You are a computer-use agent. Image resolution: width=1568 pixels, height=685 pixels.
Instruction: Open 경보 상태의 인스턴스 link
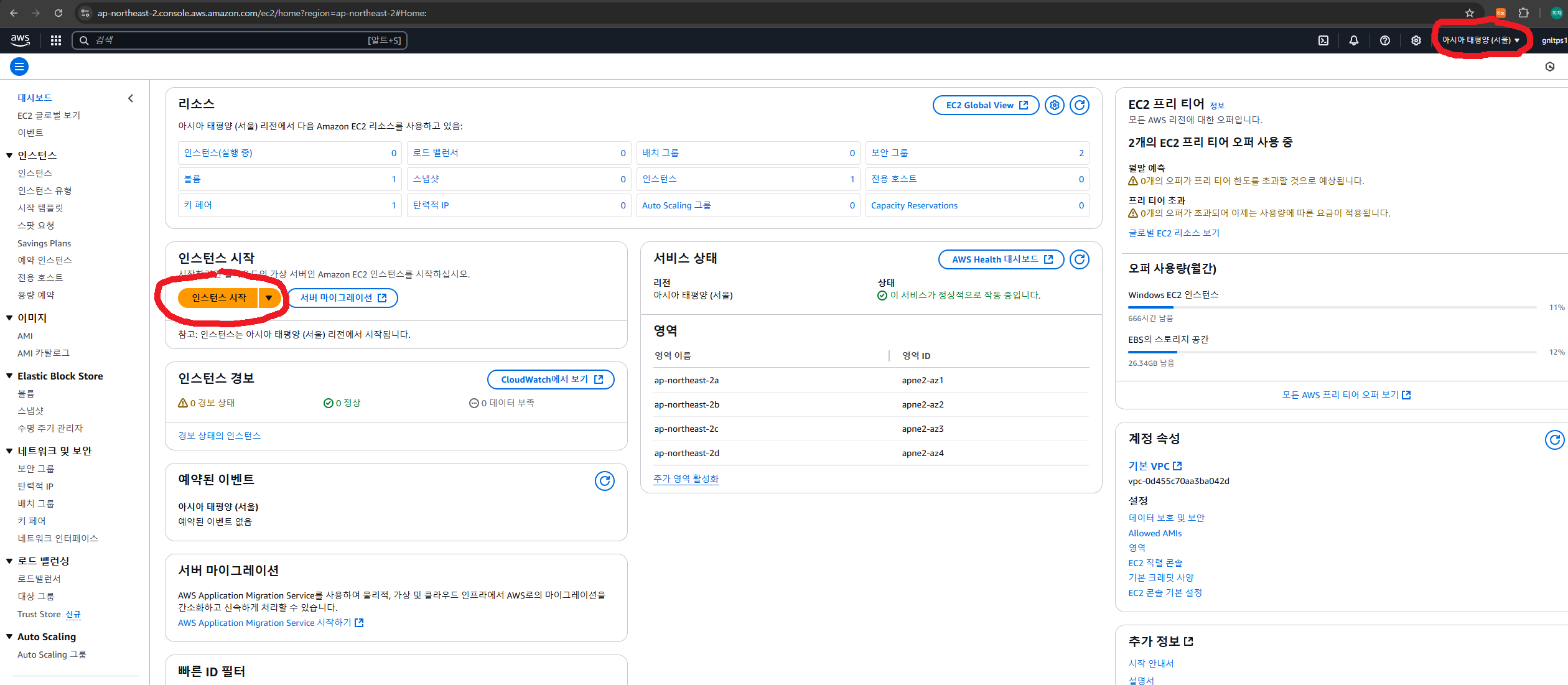tap(219, 436)
